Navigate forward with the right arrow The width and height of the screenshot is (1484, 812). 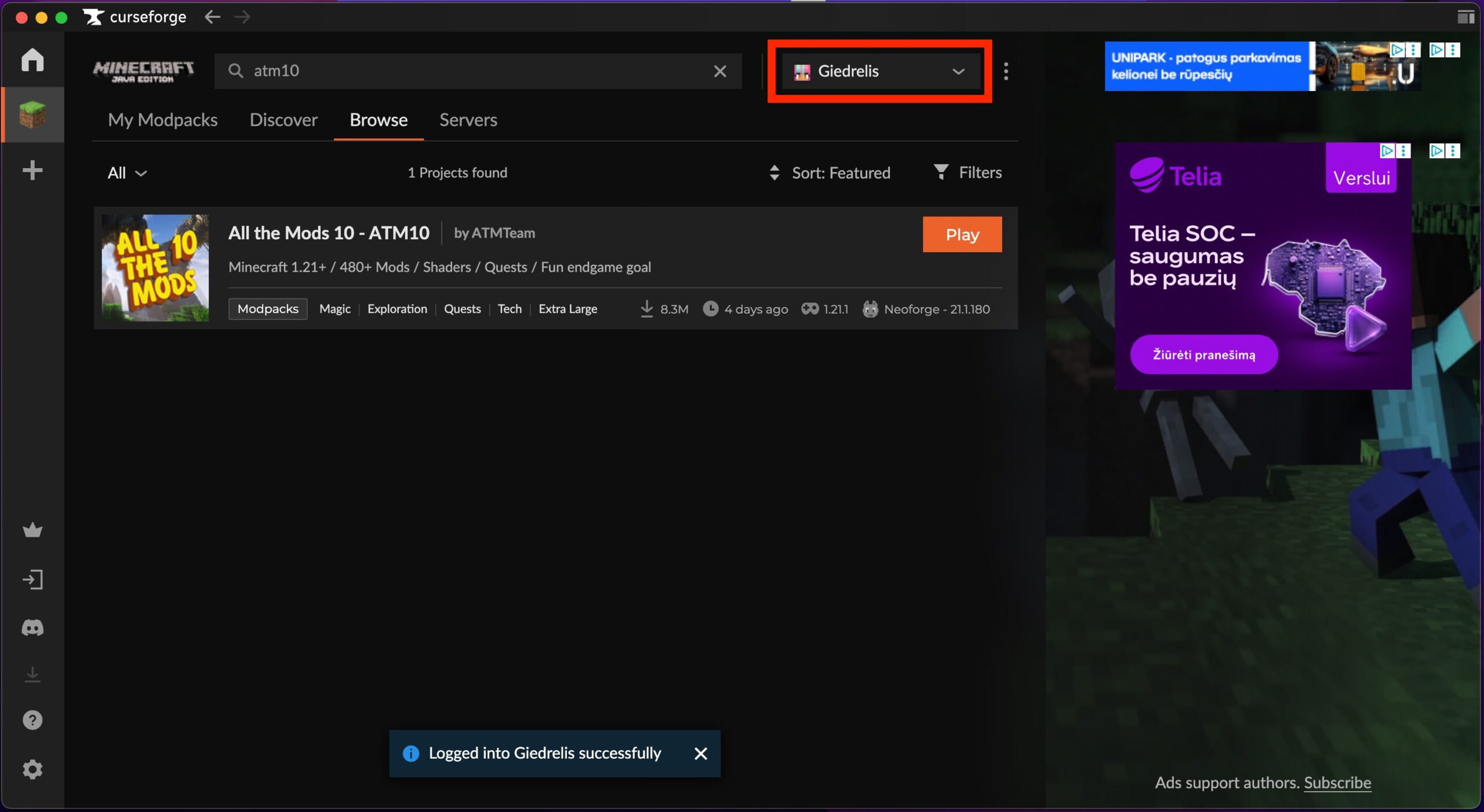(x=242, y=17)
